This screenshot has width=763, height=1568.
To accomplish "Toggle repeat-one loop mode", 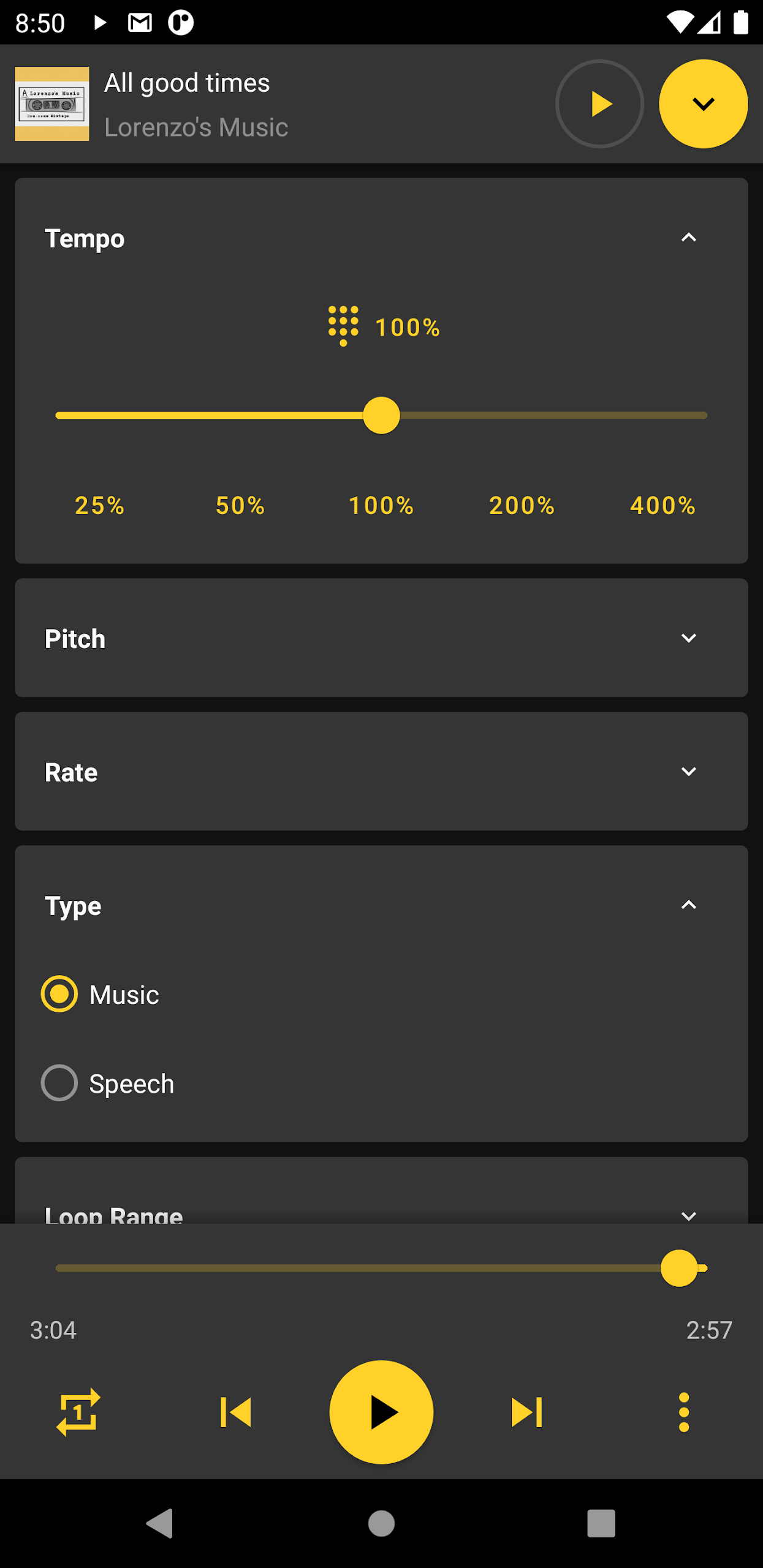I will coord(78,1412).
